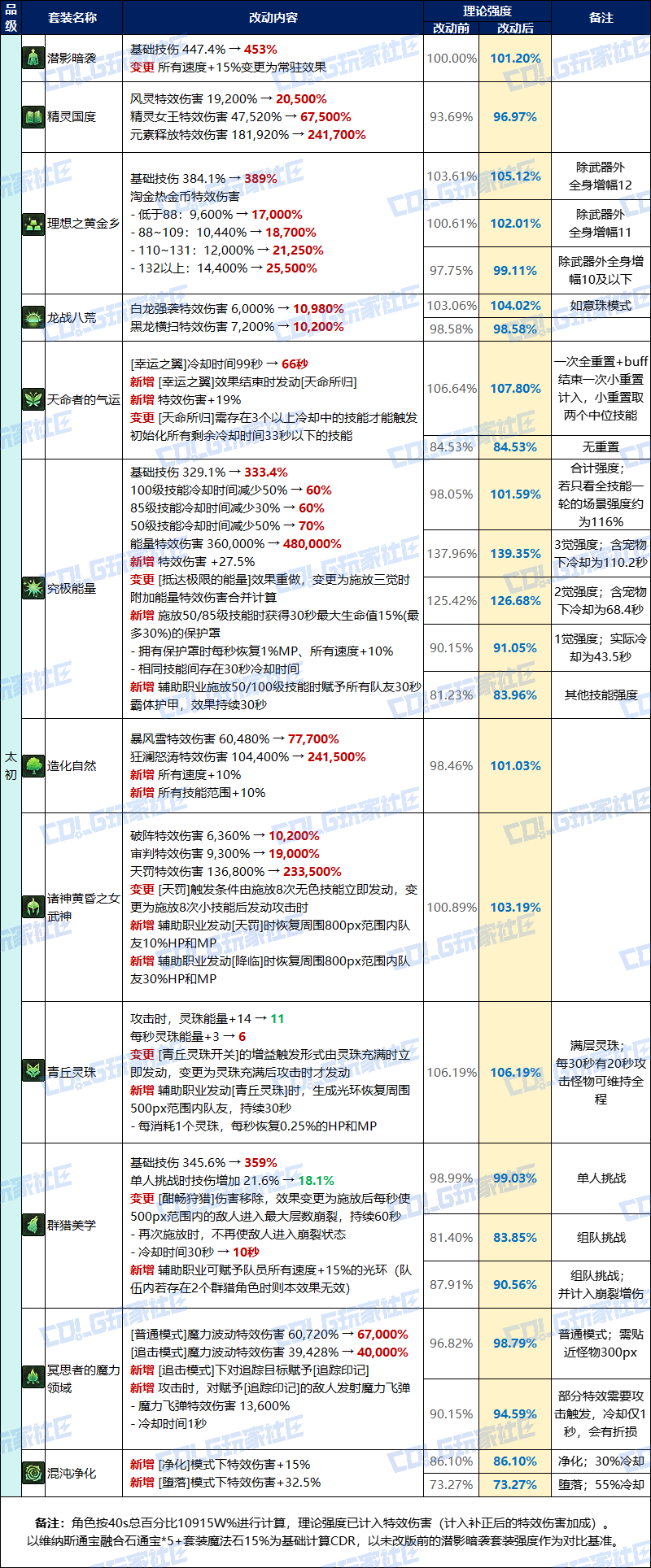Click the 102.01% after-change value
651x1568 pixels.
pyautogui.click(x=515, y=223)
